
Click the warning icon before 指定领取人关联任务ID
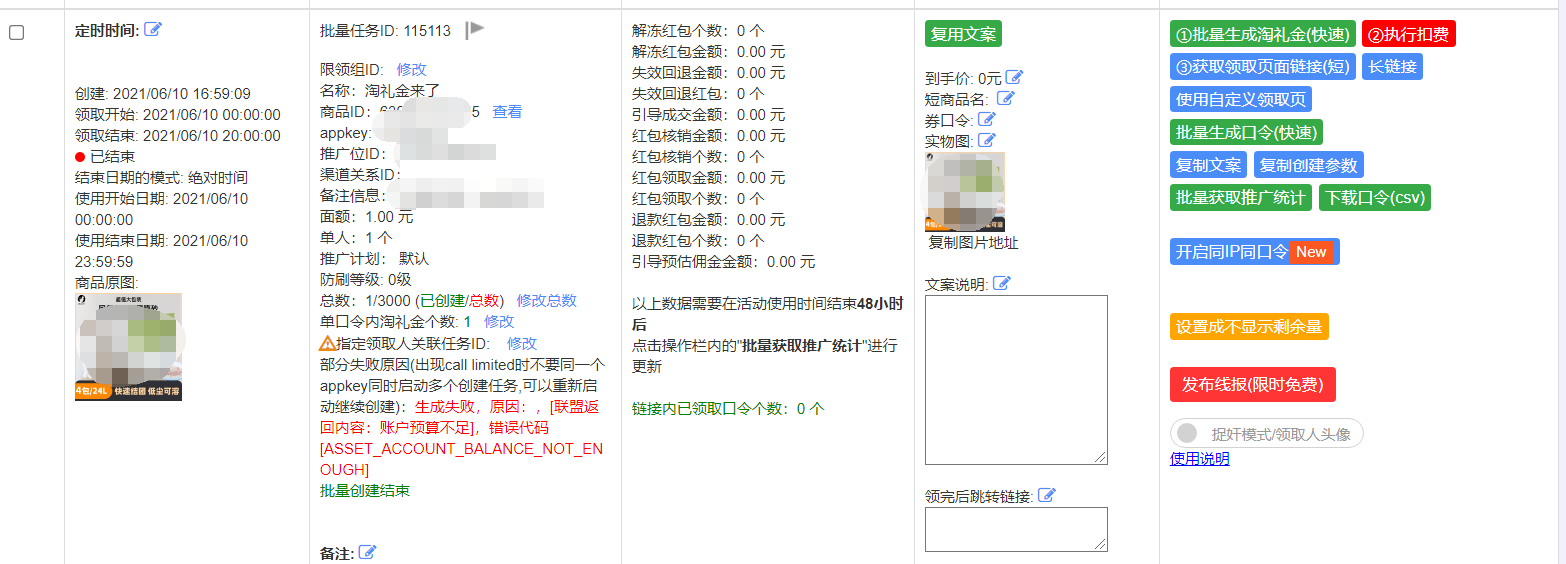click(x=328, y=343)
